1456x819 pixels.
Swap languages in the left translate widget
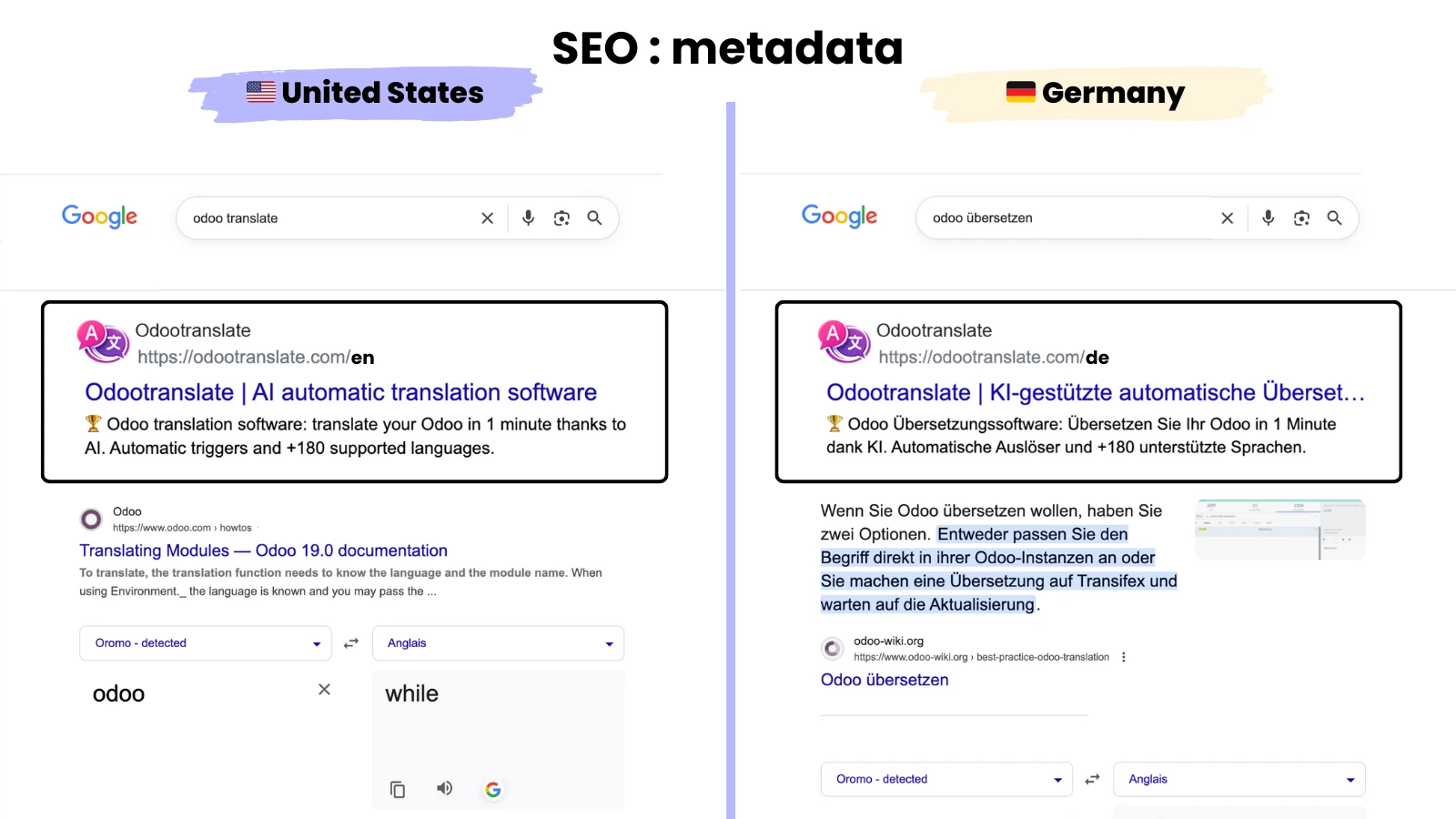coord(351,643)
